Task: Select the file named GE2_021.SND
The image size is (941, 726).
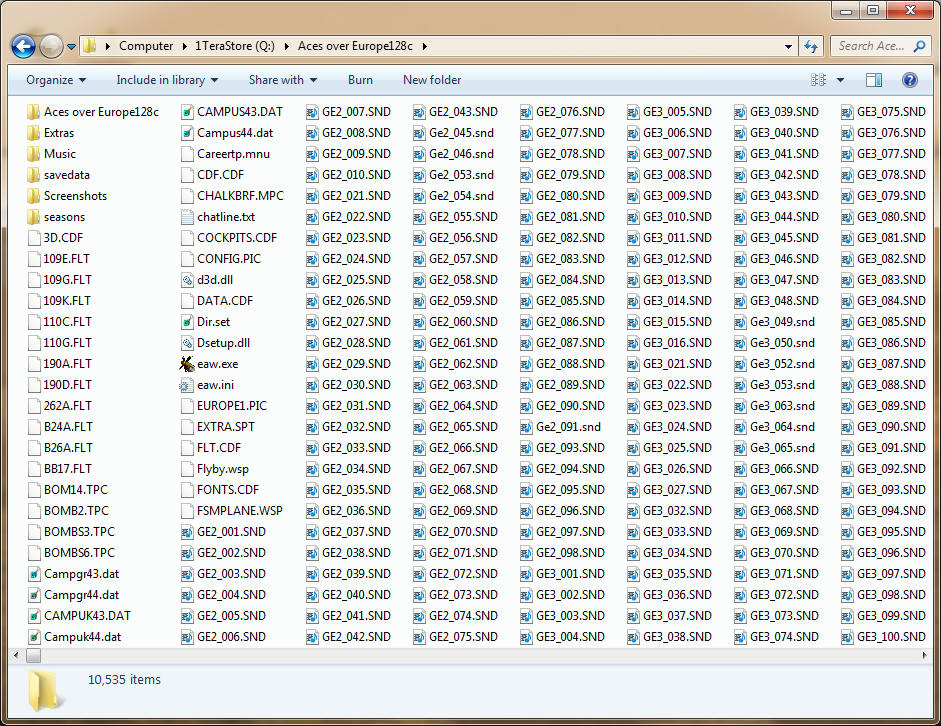Action: tap(356, 196)
